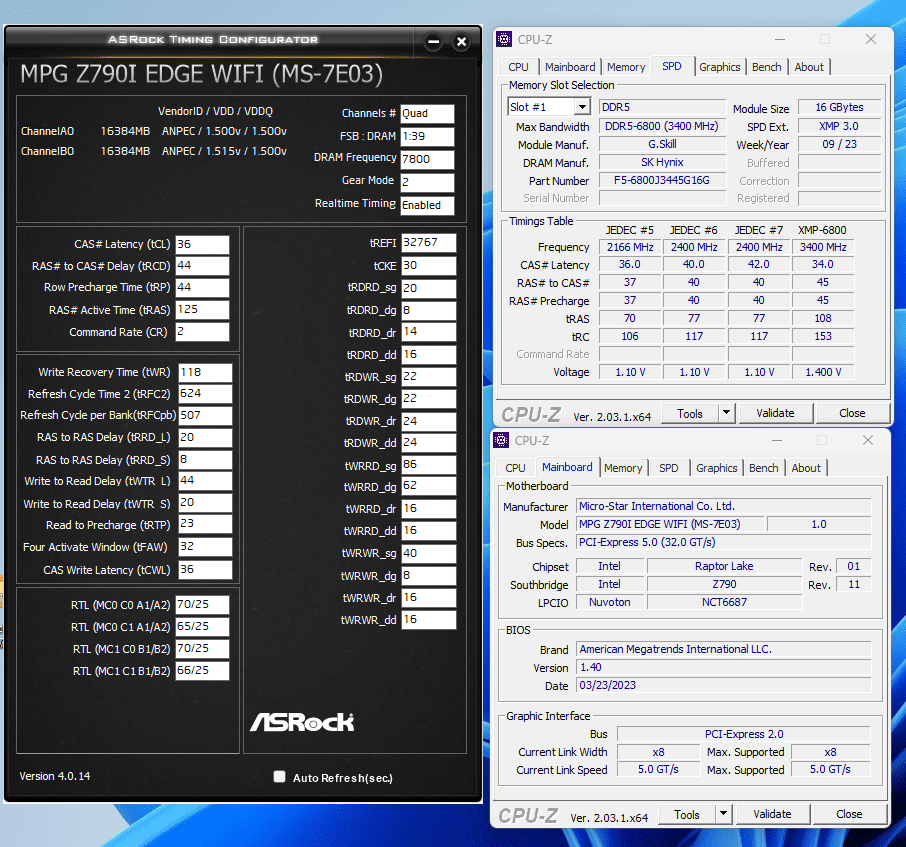Screen dimensions: 906x847
Task: Click the Gear Mode field
Action: pos(428,182)
